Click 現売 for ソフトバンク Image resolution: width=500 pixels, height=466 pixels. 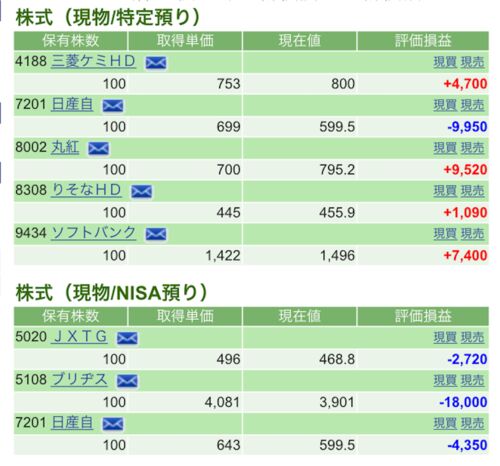(x=472, y=234)
